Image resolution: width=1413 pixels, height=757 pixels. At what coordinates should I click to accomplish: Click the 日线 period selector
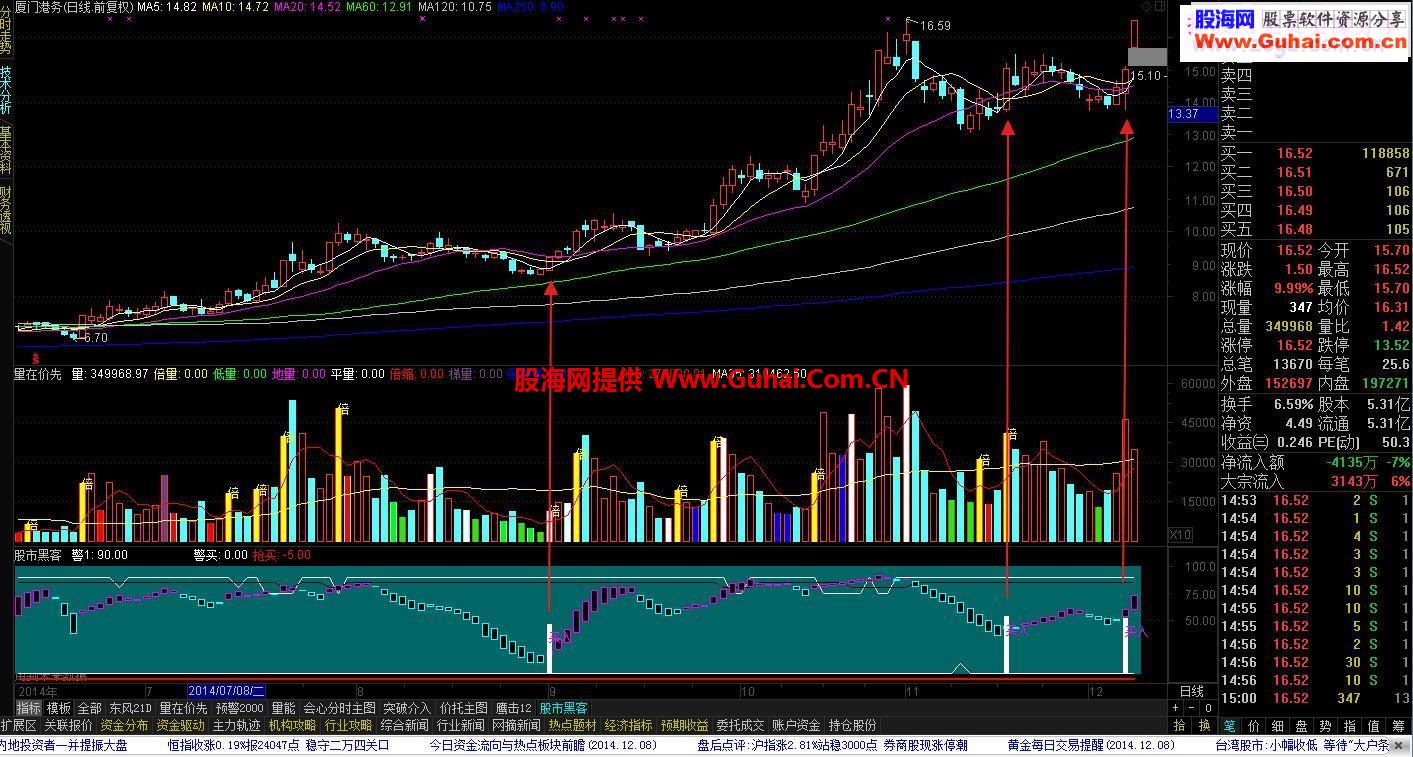tap(1192, 691)
